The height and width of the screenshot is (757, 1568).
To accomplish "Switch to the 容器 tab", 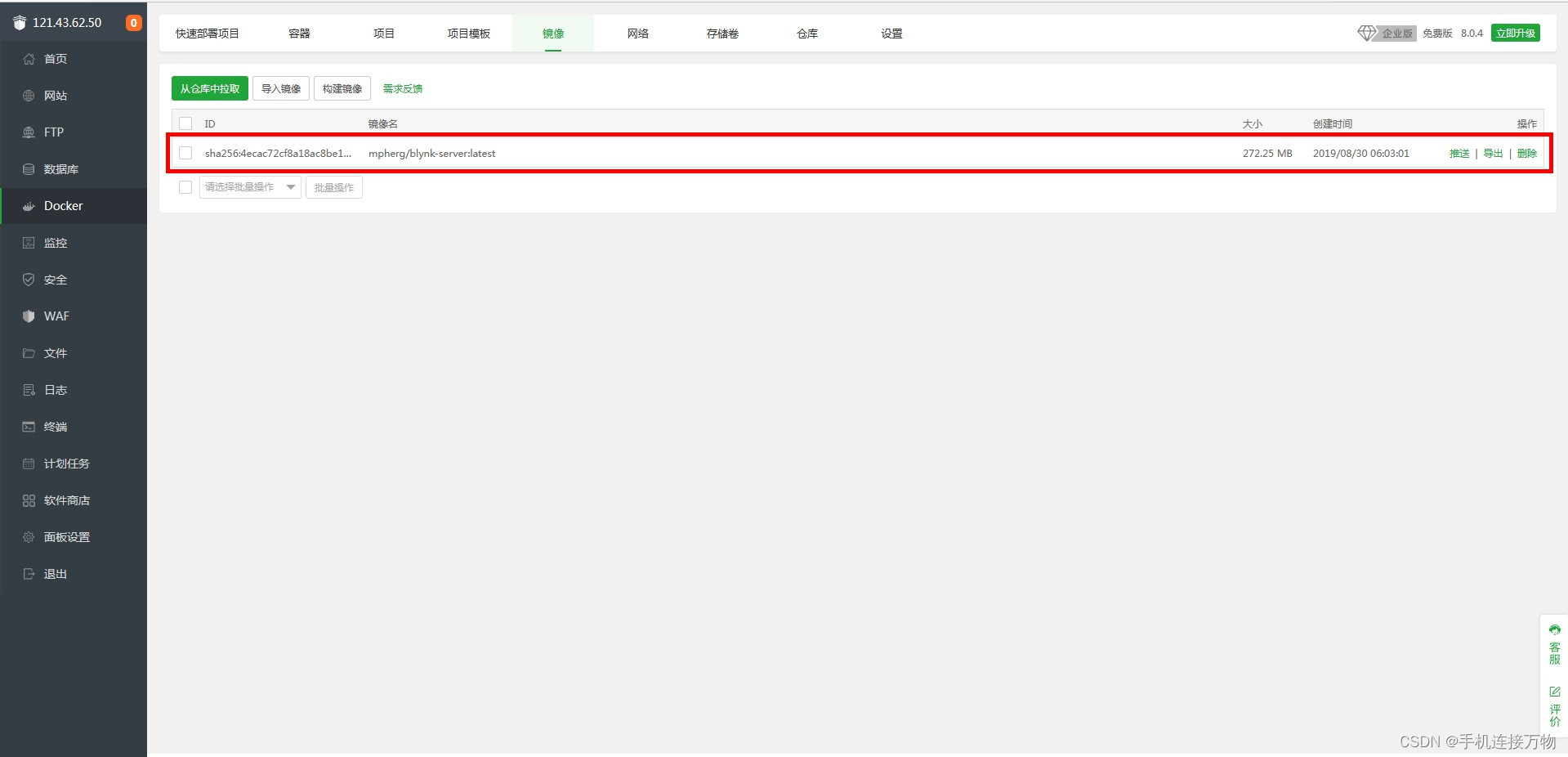I will [x=300, y=34].
